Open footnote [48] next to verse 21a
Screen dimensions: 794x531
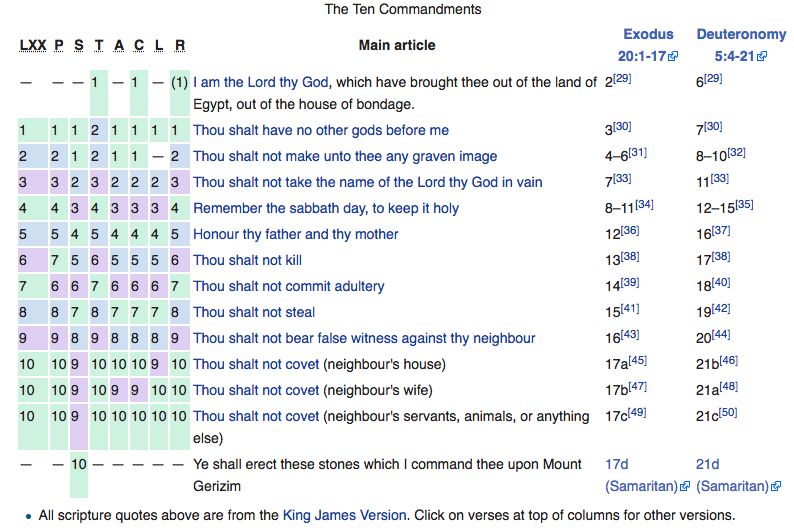pyautogui.click(x=729, y=386)
